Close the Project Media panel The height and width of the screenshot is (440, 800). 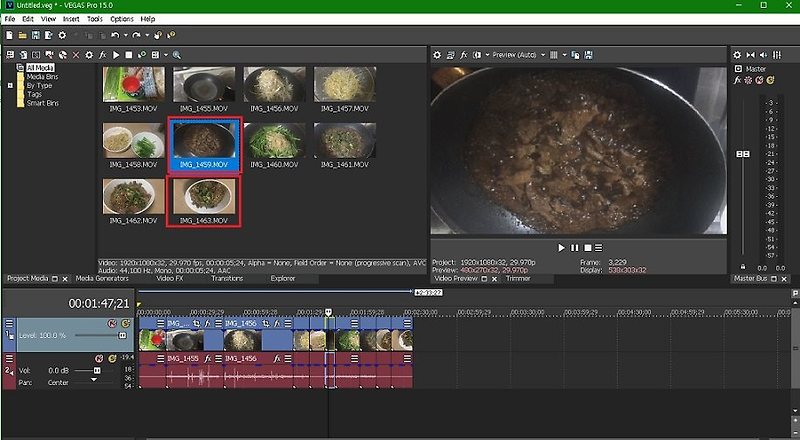click(x=65, y=279)
